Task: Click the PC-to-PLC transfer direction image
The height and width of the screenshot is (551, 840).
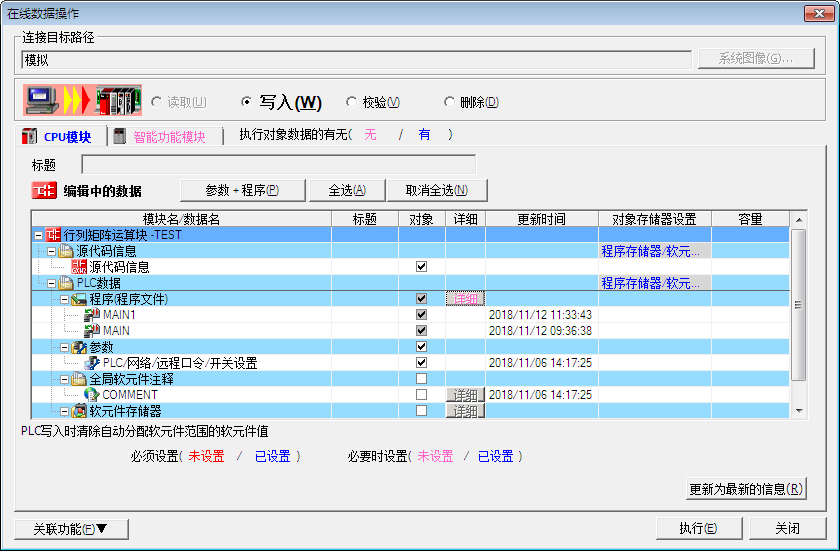Action: point(83,102)
